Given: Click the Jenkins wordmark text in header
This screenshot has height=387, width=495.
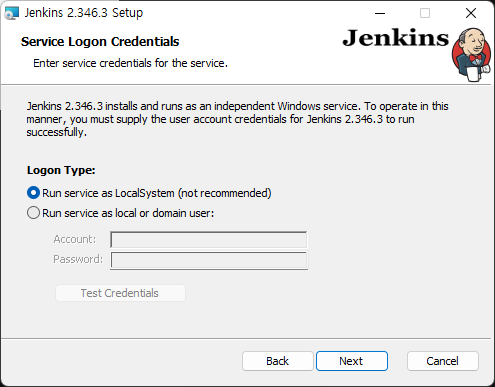Looking at the screenshot, I should (x=396, y=38).
